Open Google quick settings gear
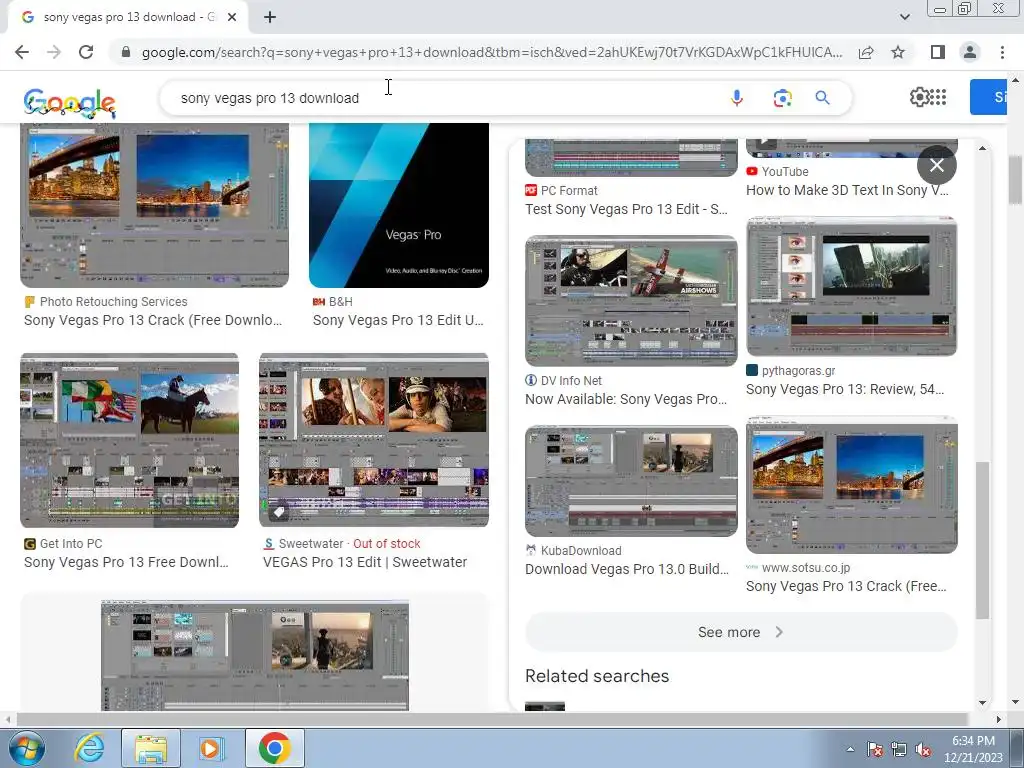This screenshot has height=768, width=1024. [919, 97]
